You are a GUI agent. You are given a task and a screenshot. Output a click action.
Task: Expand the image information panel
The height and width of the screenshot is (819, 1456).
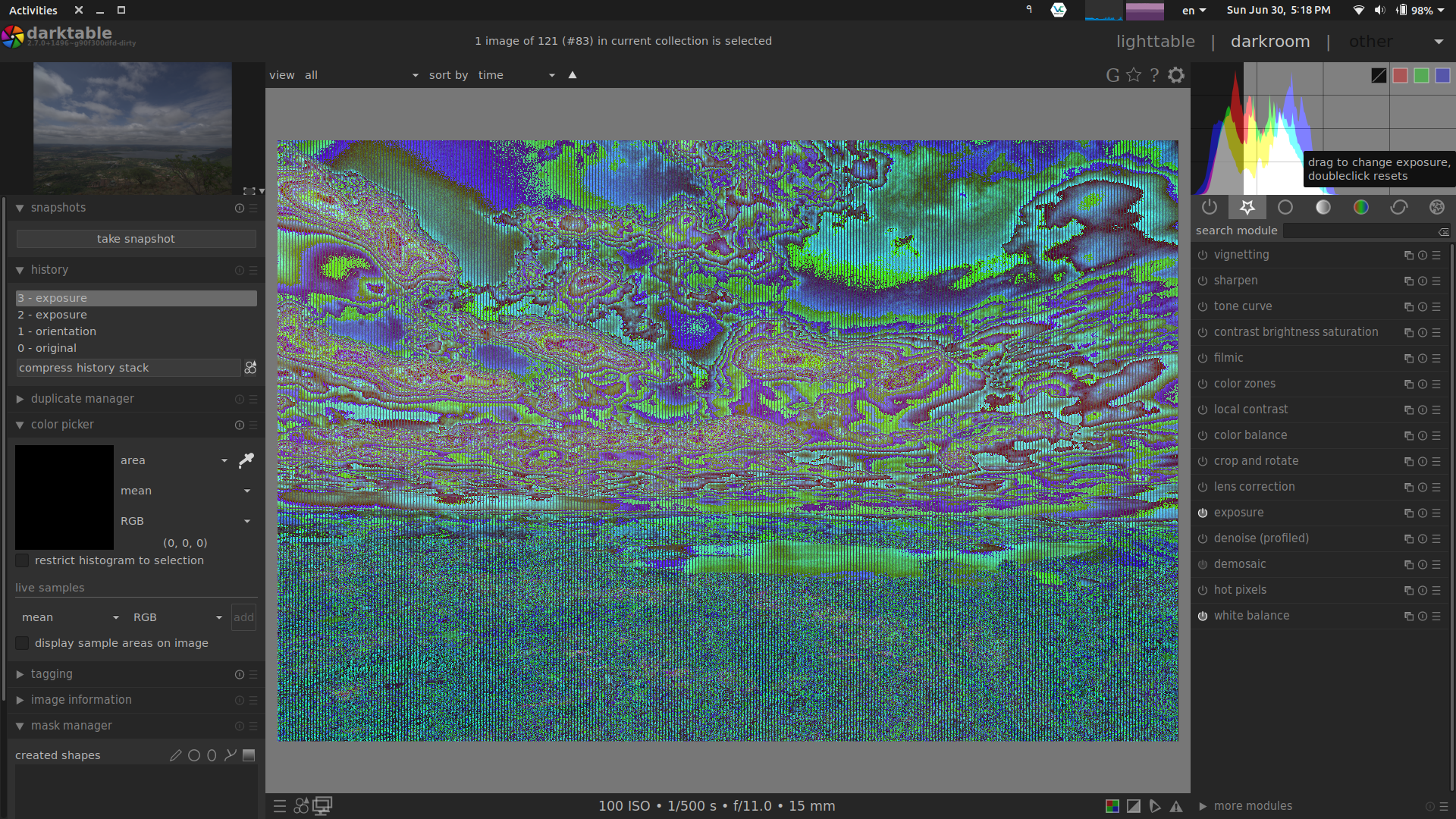point(20,700)
